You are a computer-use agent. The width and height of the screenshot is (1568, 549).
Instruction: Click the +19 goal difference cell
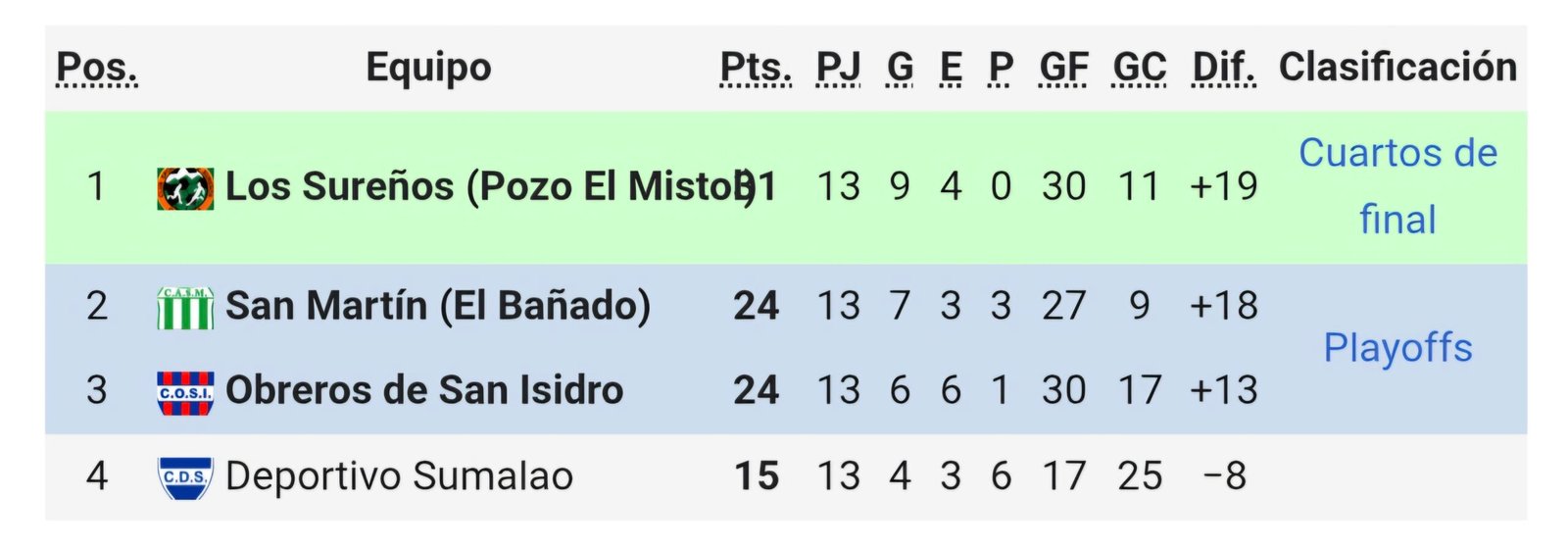[x=1223, y=186]
